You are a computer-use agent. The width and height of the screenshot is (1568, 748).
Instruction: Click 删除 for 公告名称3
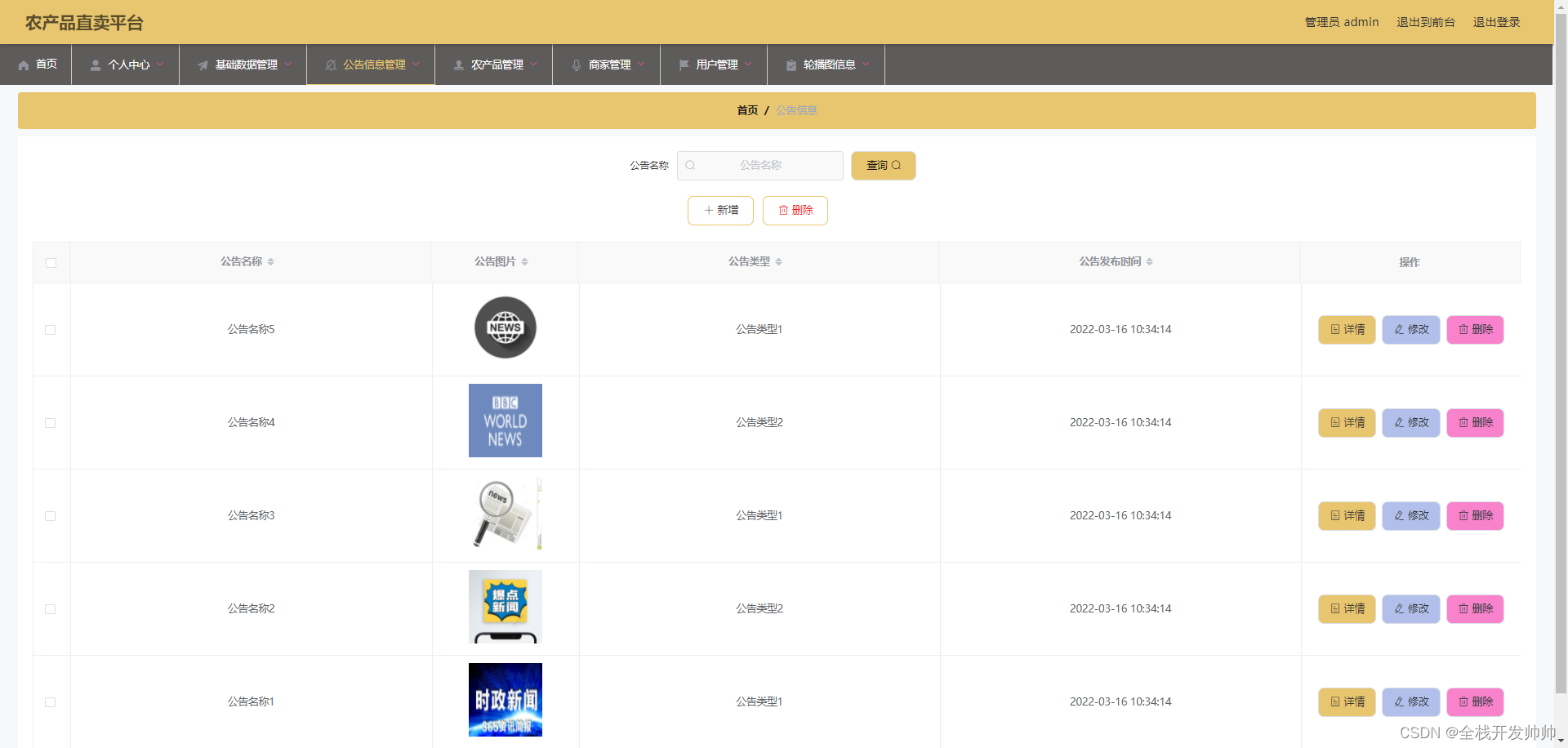click(x=1475, y=516)
